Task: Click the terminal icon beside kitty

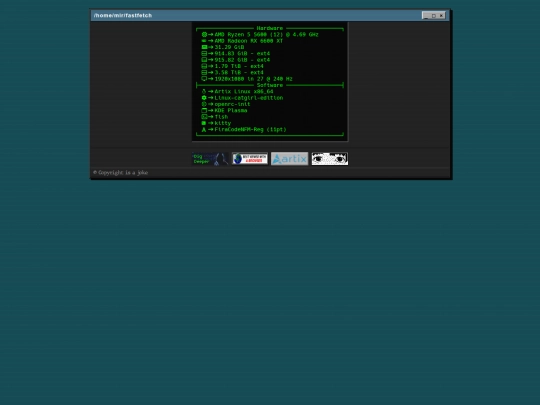Action: pyautogui.click(x=204, y=123)
